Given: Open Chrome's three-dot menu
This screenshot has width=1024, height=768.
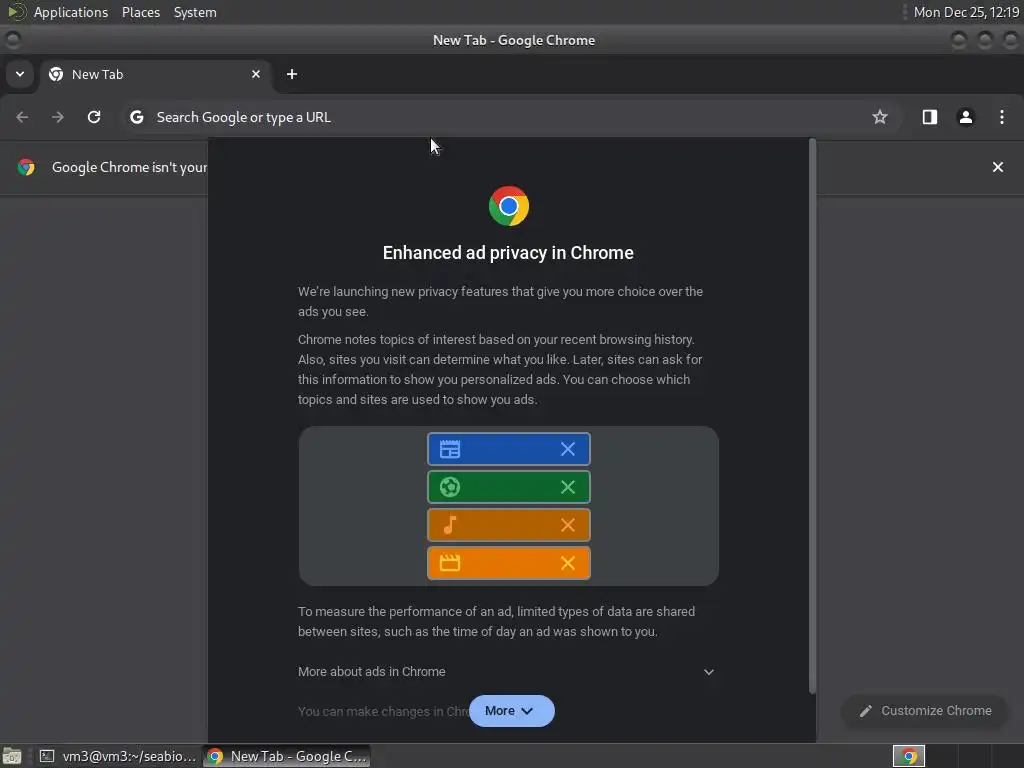Looking at the screenshot, I should pyautogui.click(x=1001, y=117).
